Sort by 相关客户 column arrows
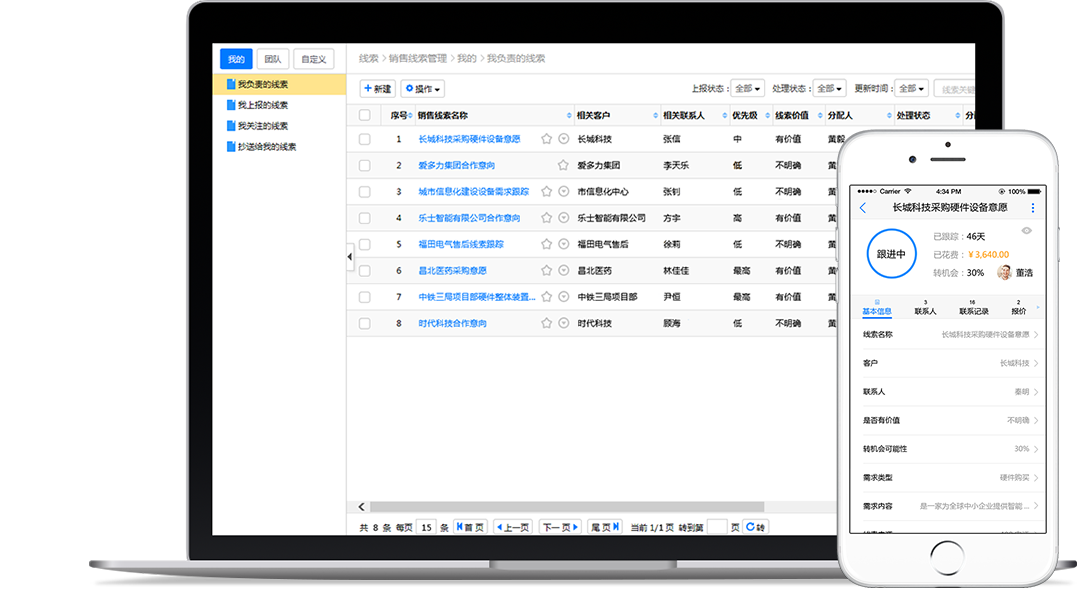Image resolution: width=1077 pixels, height=614 pixels. tap(655, 115)
